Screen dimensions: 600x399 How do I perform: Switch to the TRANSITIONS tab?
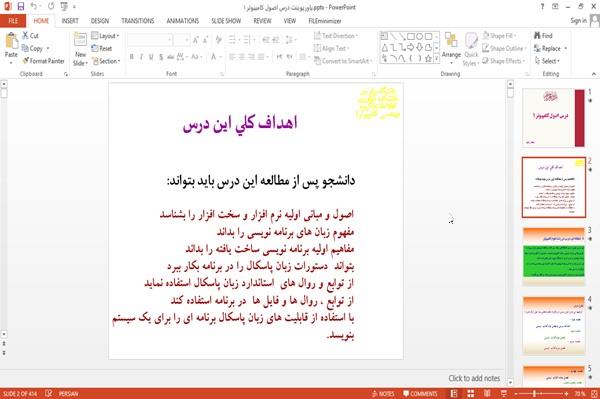point(138,21)
